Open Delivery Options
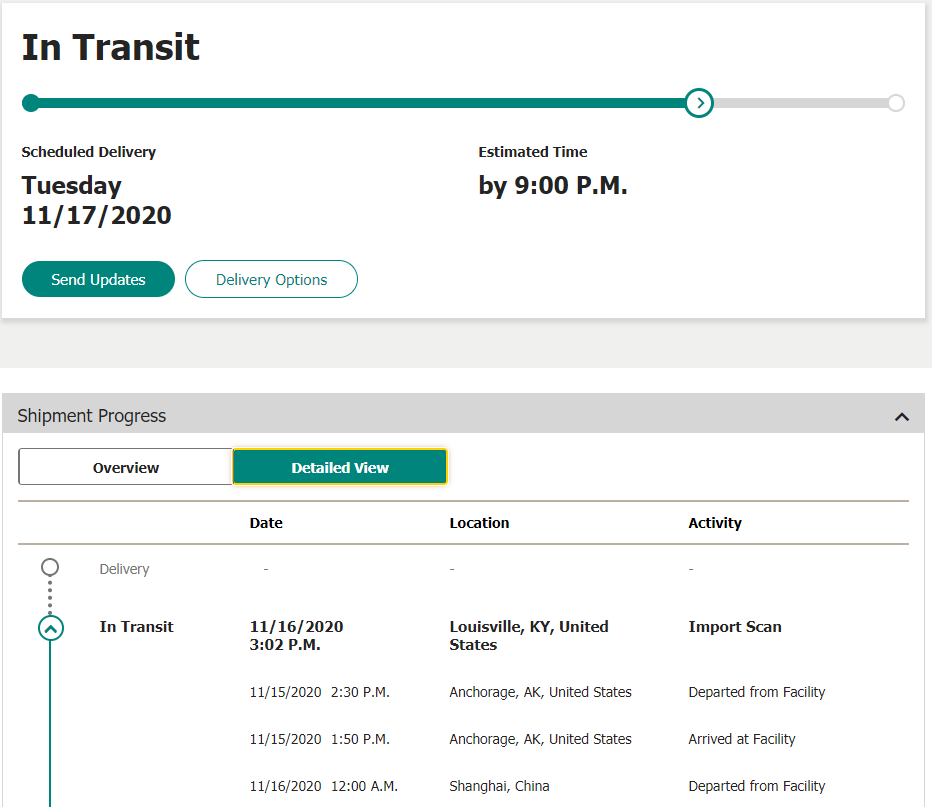The image size is (932, 807). [x=271, y=280]
